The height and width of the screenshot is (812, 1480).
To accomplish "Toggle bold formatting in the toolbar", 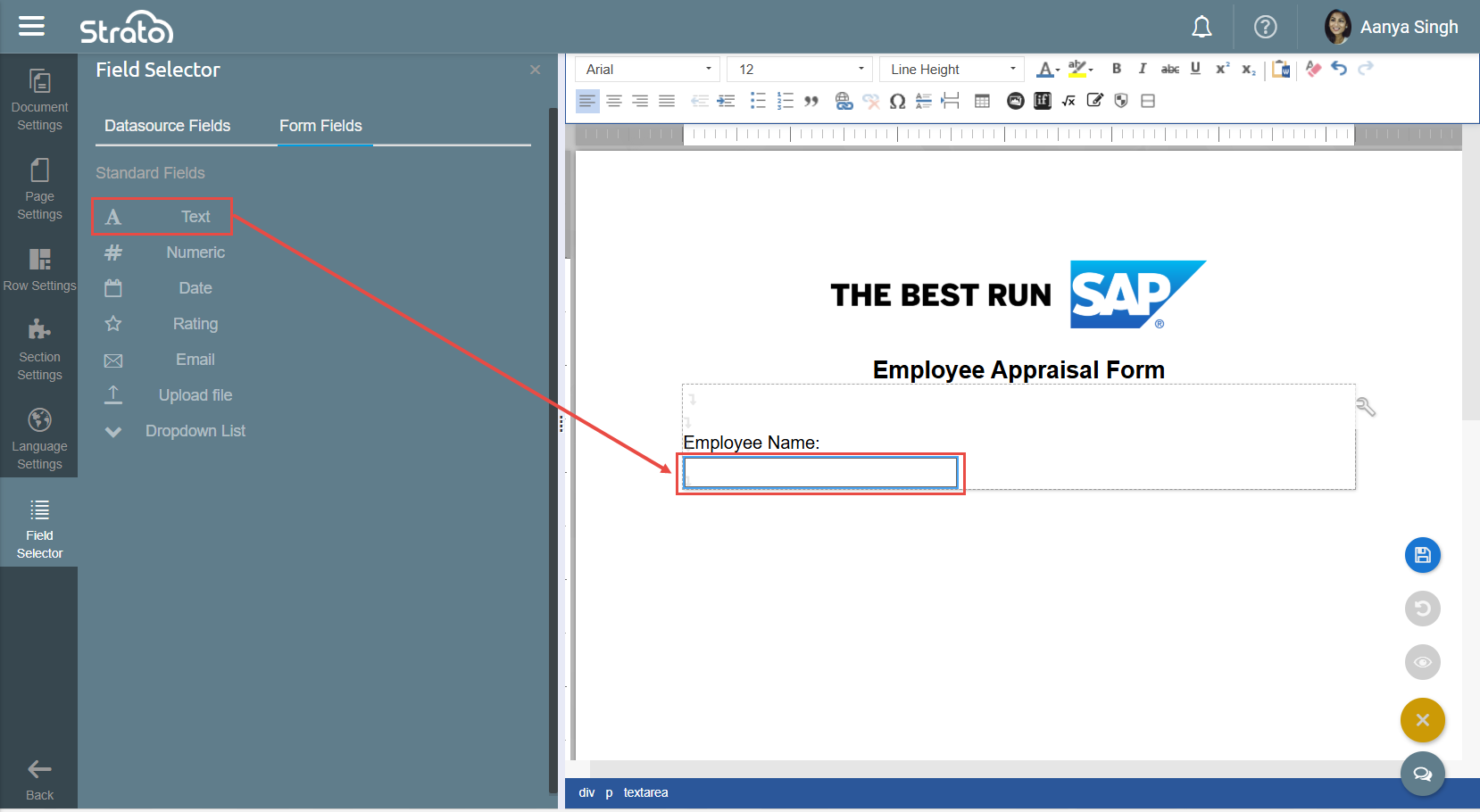I will [x=1116, y=69].
